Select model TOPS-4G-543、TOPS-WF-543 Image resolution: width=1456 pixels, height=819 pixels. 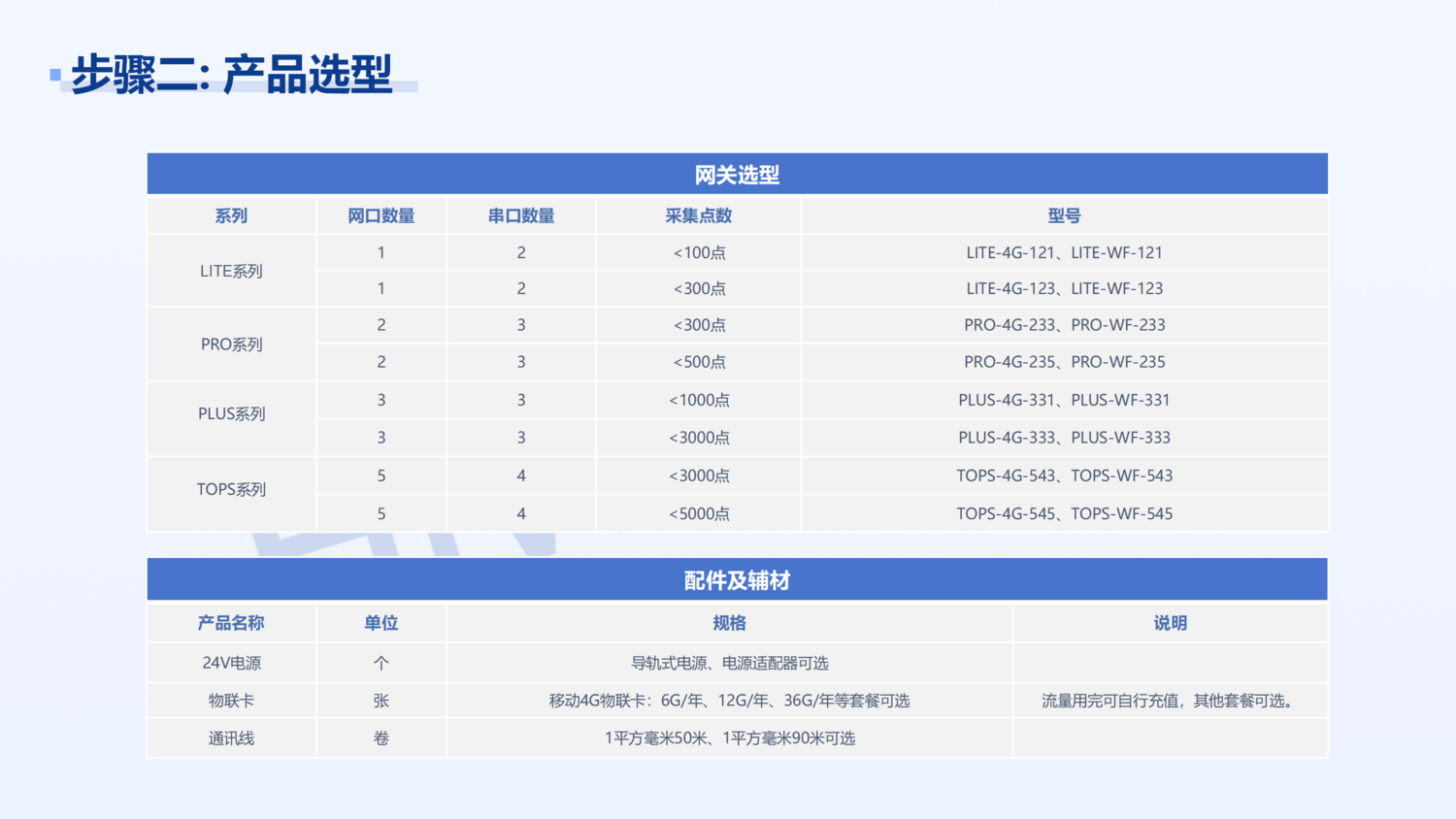[x=1065, y=475]
